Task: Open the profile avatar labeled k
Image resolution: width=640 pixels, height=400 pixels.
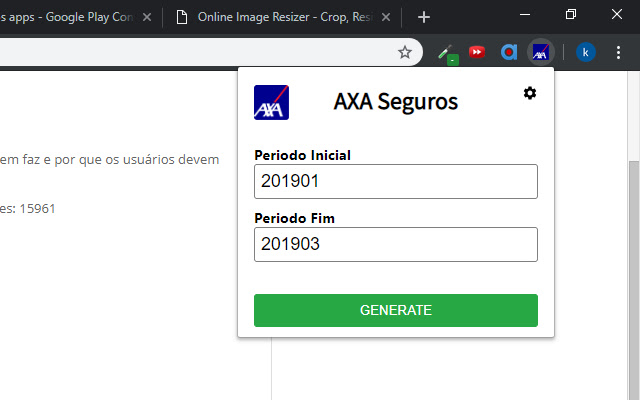Action: (x=585, y=52)
